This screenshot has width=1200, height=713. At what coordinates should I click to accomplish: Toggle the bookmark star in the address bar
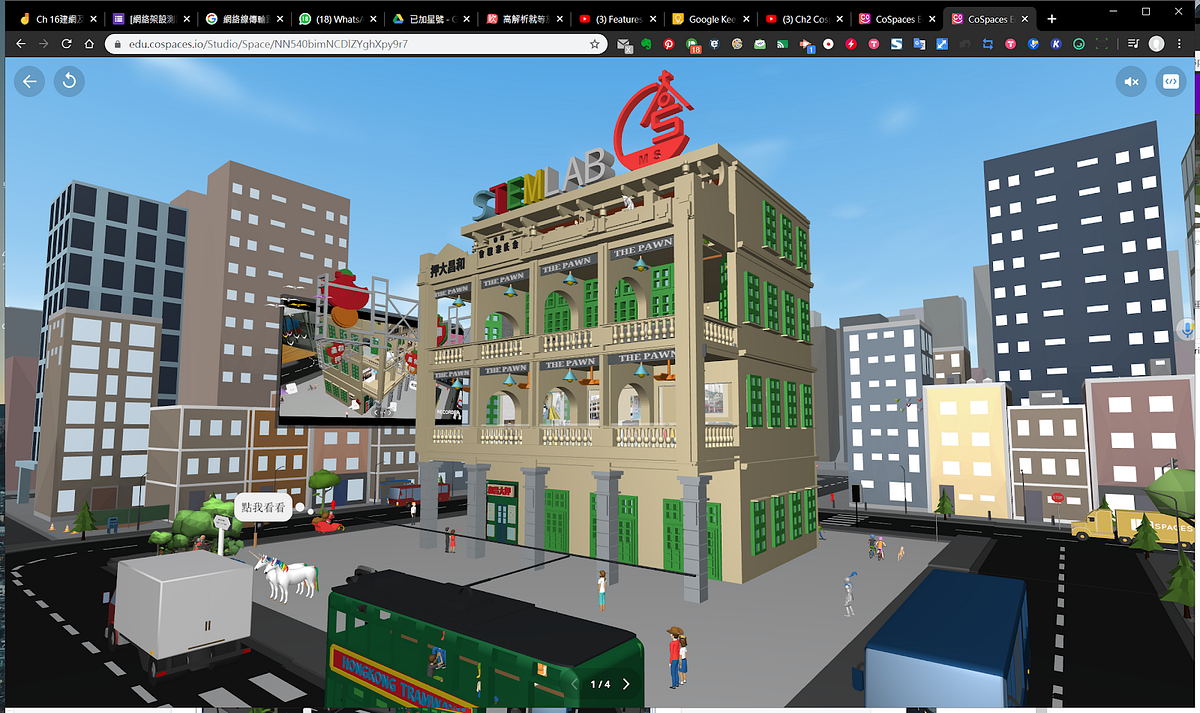(x=593, y=44)
